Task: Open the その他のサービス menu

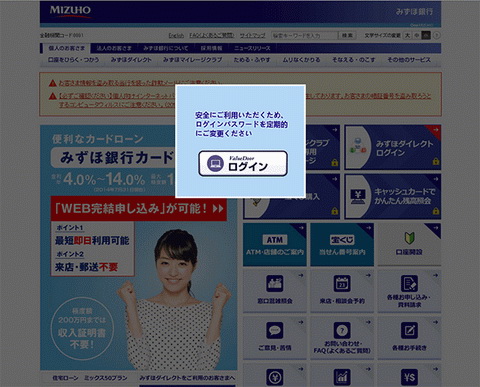Action: pos(409,60)
